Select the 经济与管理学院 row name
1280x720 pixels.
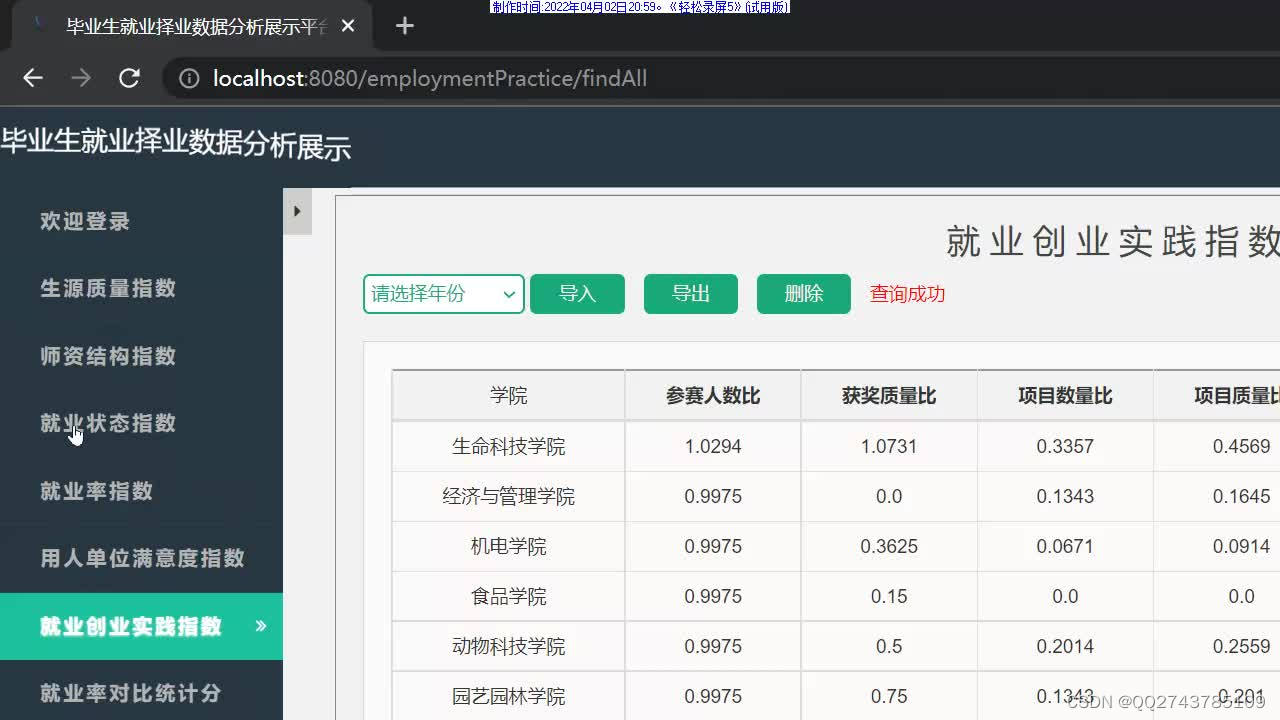[x=509, y=496]
